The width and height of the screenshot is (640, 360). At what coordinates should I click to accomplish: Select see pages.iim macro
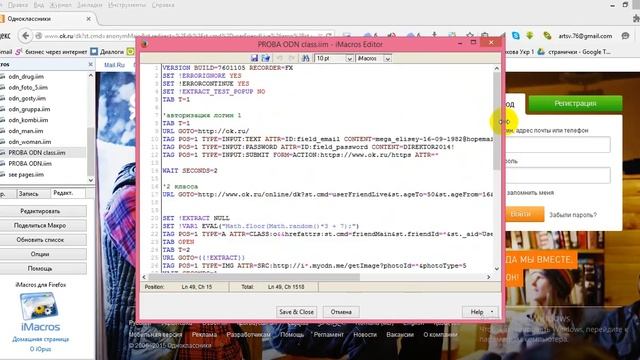26,174
